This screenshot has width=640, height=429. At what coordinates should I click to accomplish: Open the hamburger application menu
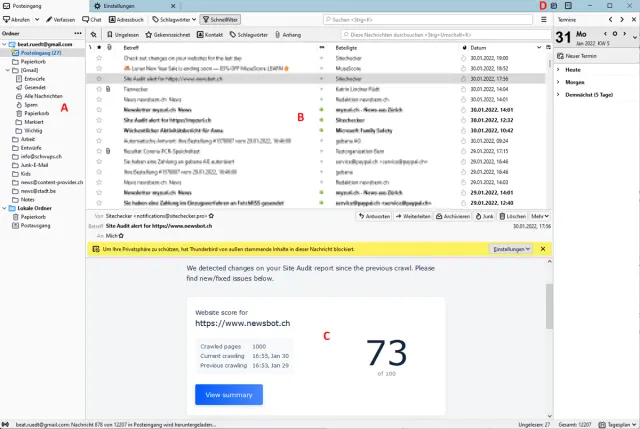544,20
